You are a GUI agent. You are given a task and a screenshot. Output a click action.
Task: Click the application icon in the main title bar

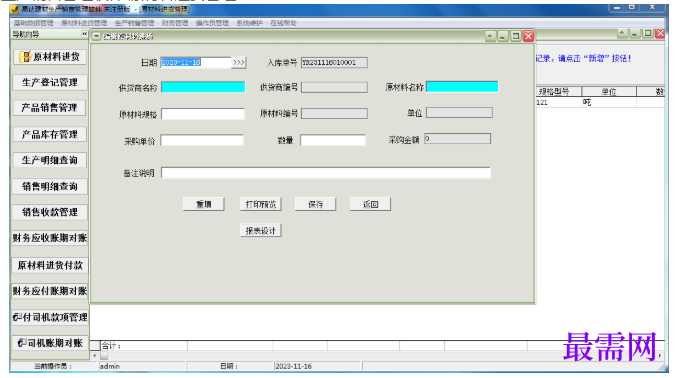[x=15, y=9]
